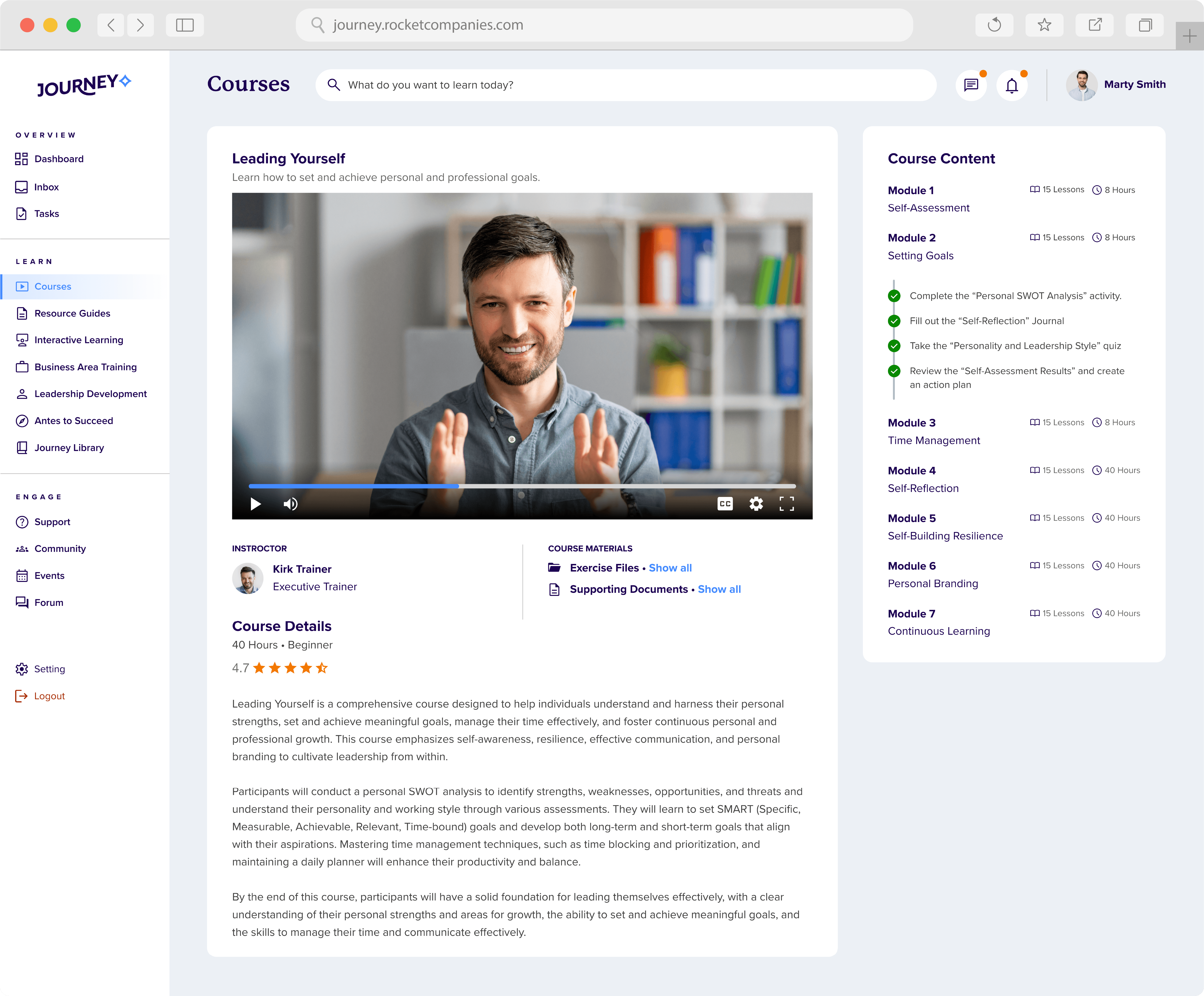This screenshot has height=996, width=1204.
Task: Open video settings gear icon
Action: 756,504
